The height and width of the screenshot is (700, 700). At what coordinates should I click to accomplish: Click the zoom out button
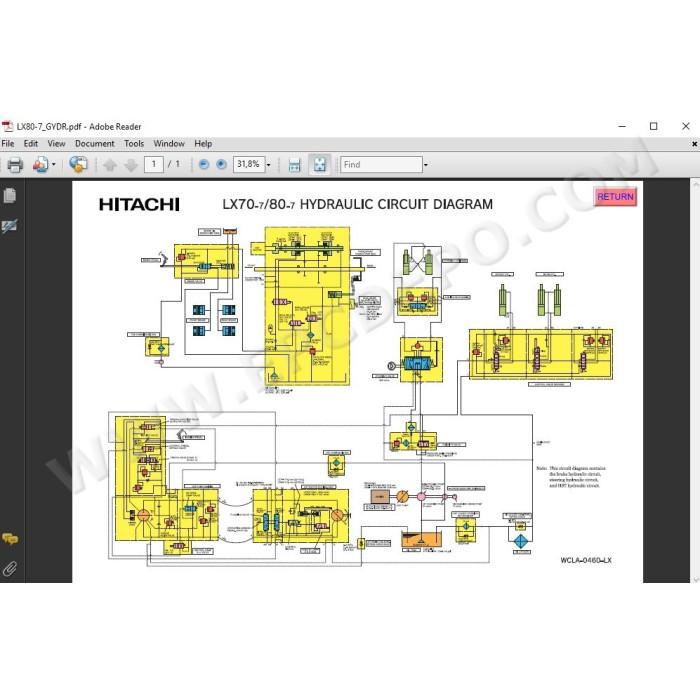(204, 165)
